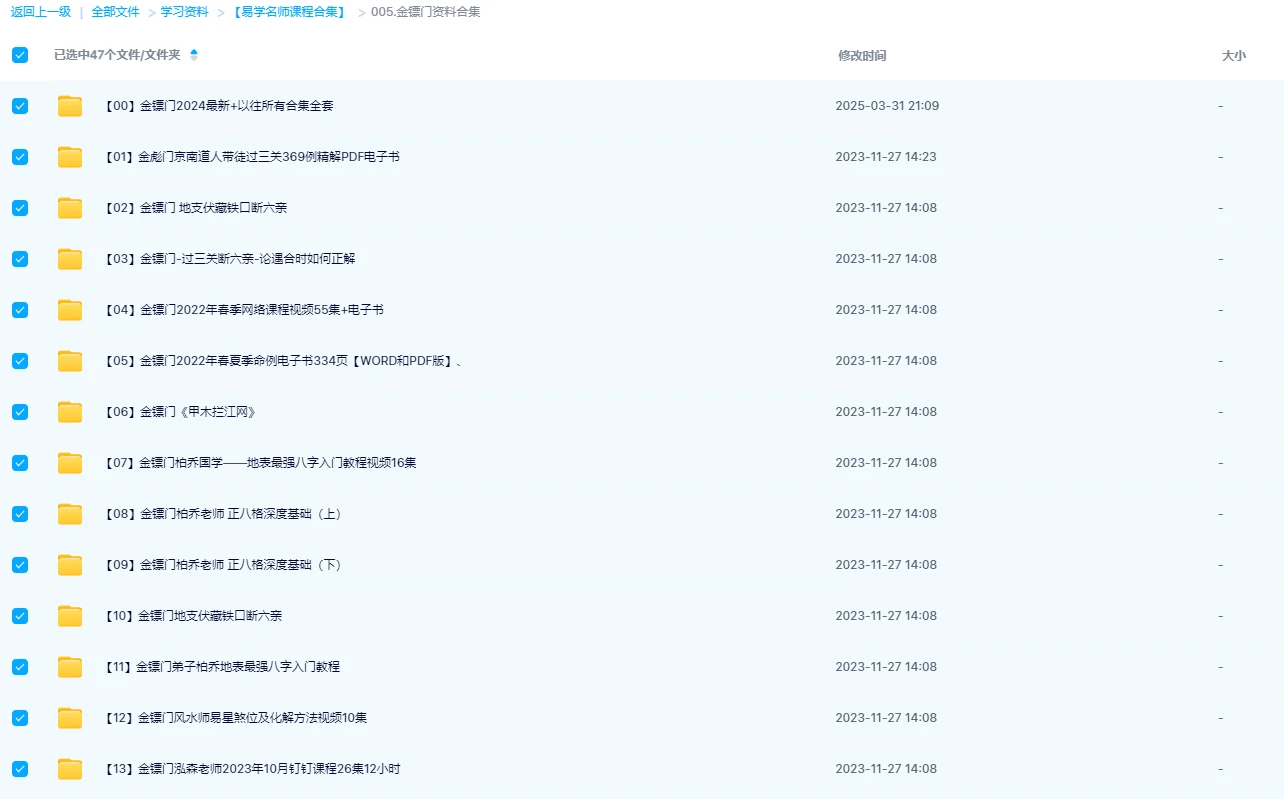Uncheck the 【12】金镖门风水师易星煞位及化解方法视频10集 row

[20, 718]
